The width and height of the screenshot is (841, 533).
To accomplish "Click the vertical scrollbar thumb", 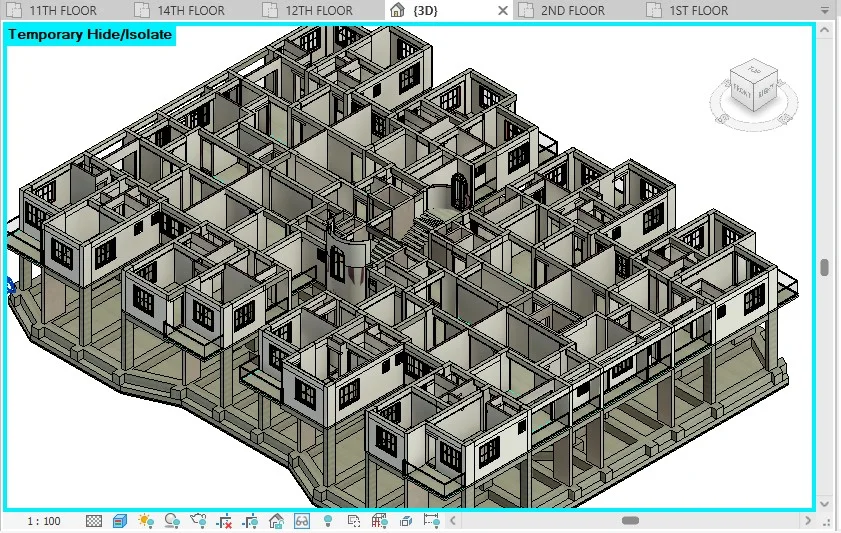I will [825, 267].
